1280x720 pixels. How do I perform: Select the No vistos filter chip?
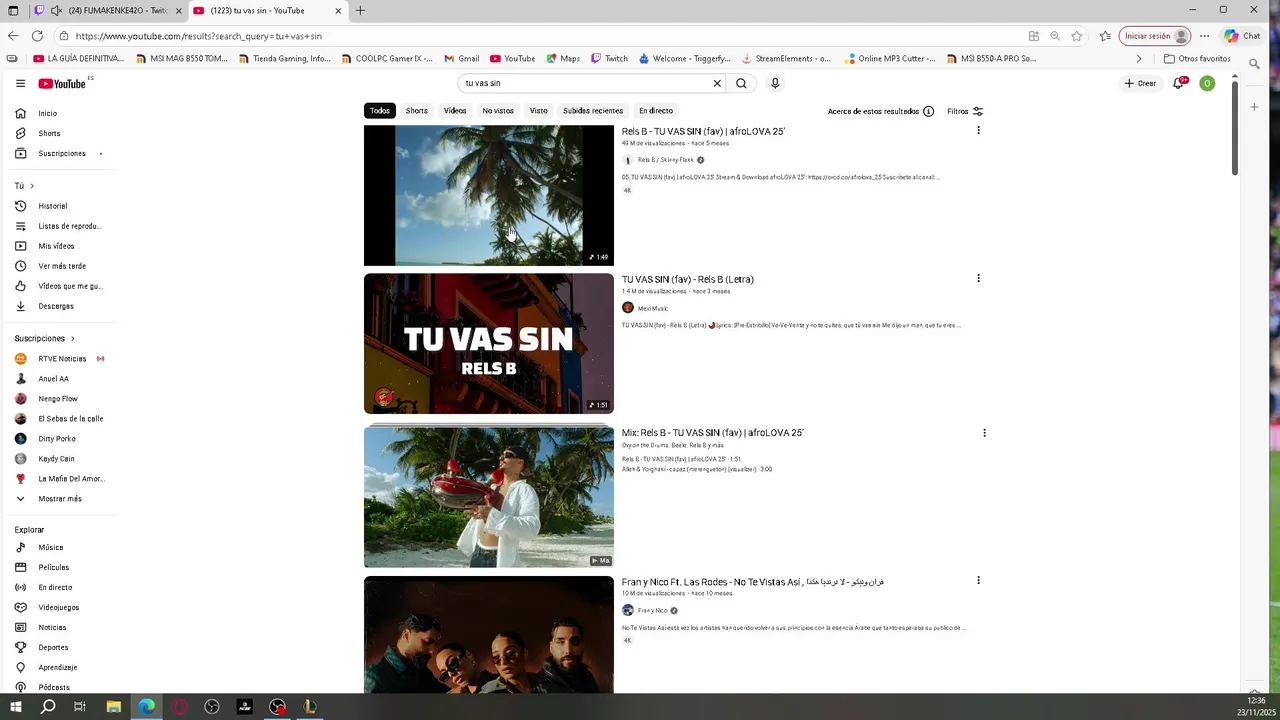pos(498,111)
